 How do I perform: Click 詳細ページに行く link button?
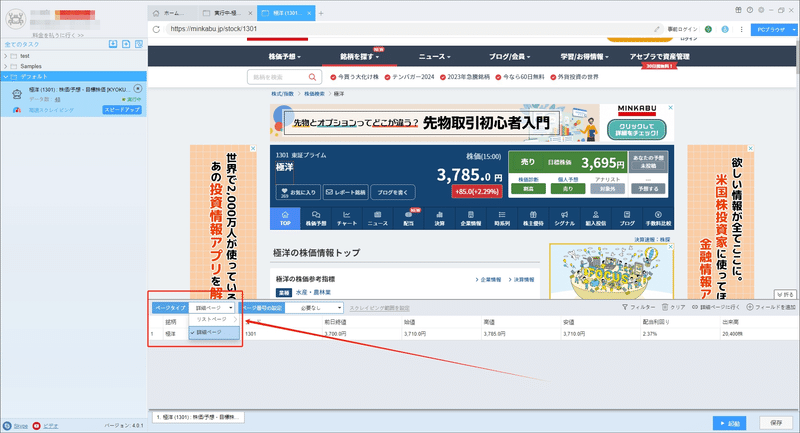(716, 307)
